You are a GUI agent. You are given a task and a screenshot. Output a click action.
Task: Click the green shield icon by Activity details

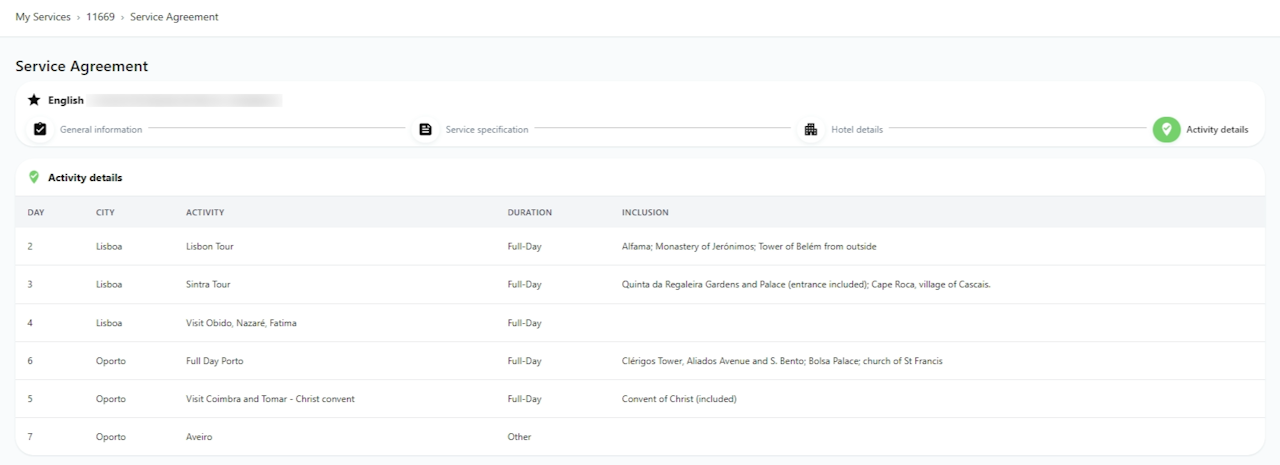tap(34, 177)
